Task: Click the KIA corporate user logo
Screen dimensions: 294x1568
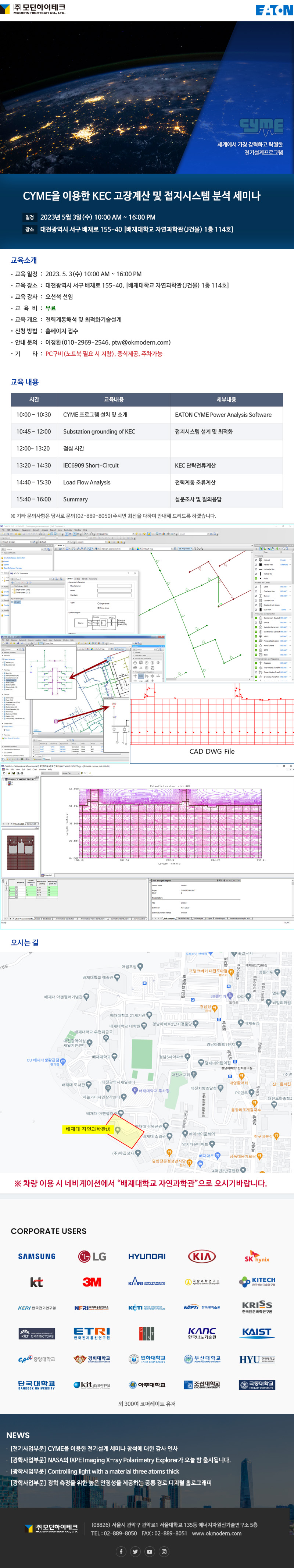Action: (x=202, y=1256)
